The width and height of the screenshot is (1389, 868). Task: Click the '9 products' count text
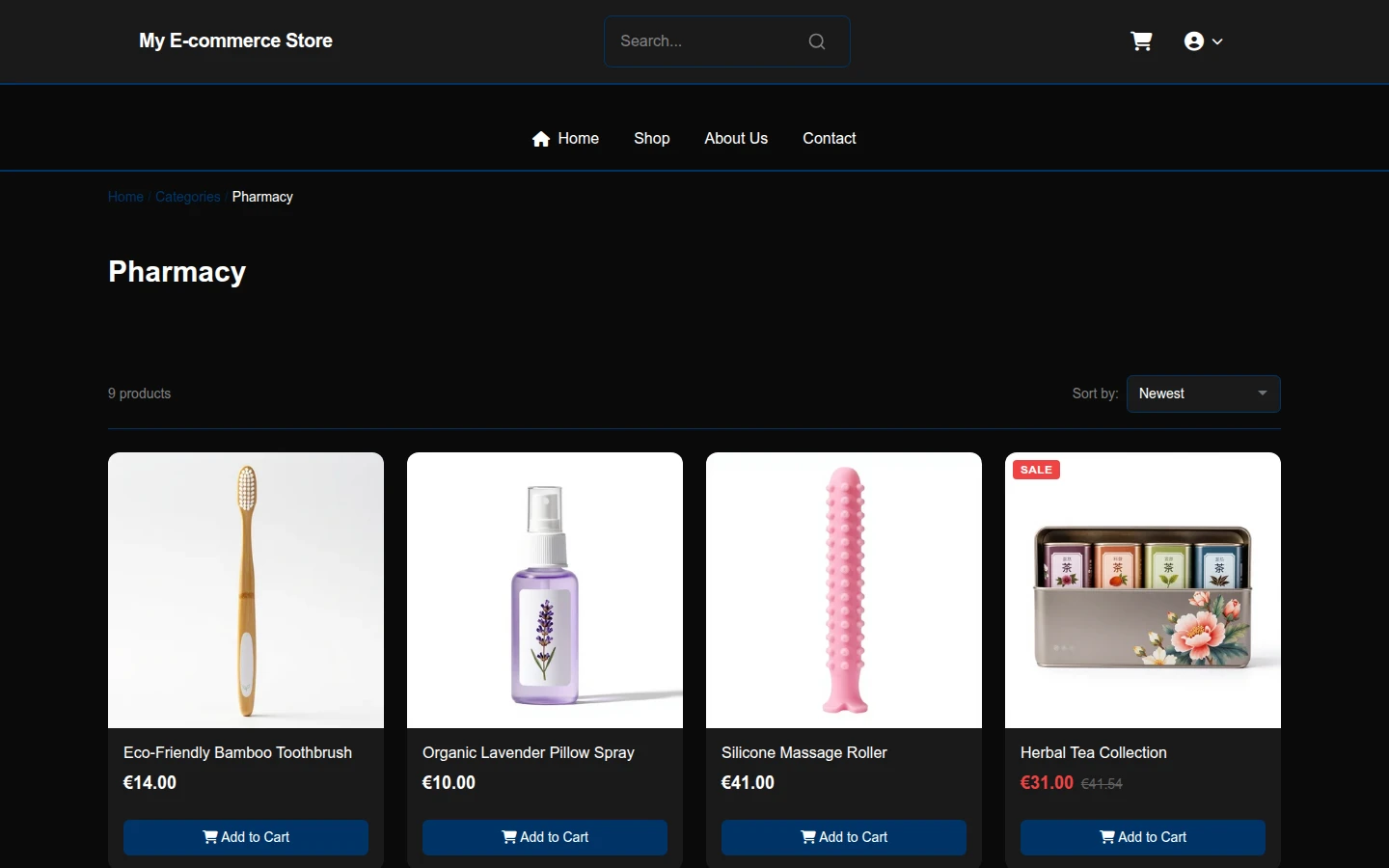pos(139,393)
